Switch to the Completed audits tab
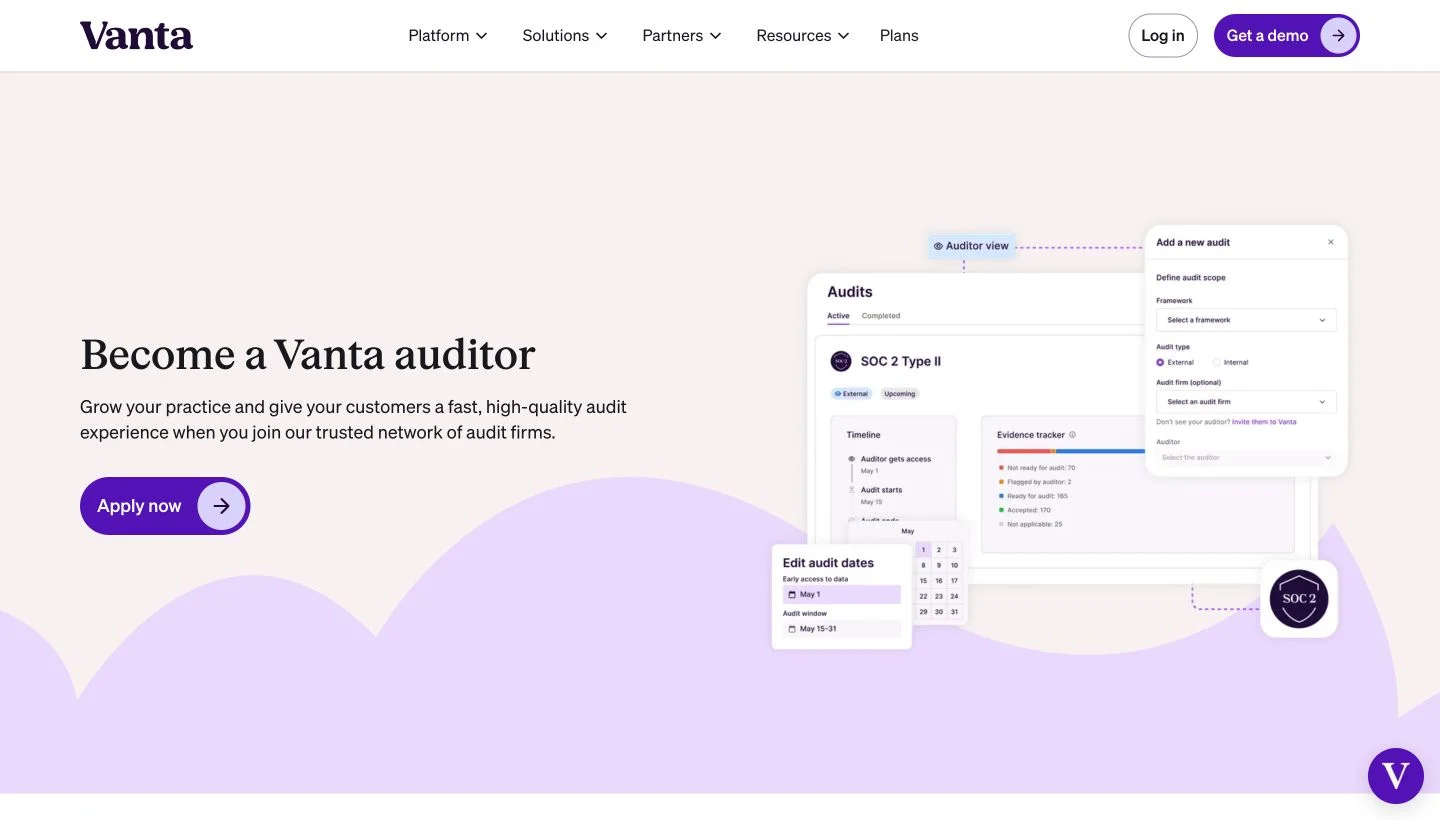This screenshot has height=820, width=1440. pyautogui.click(x=881, y=316)
